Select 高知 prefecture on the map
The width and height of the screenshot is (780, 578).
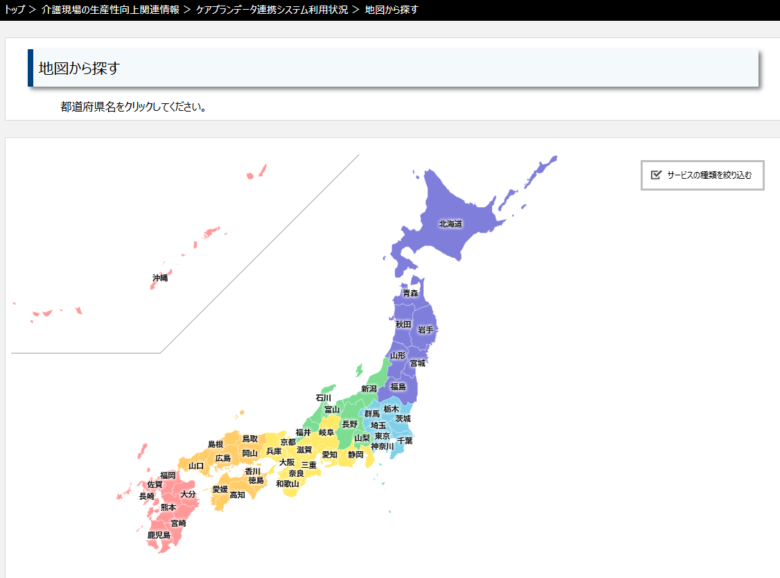click(237, 494)
